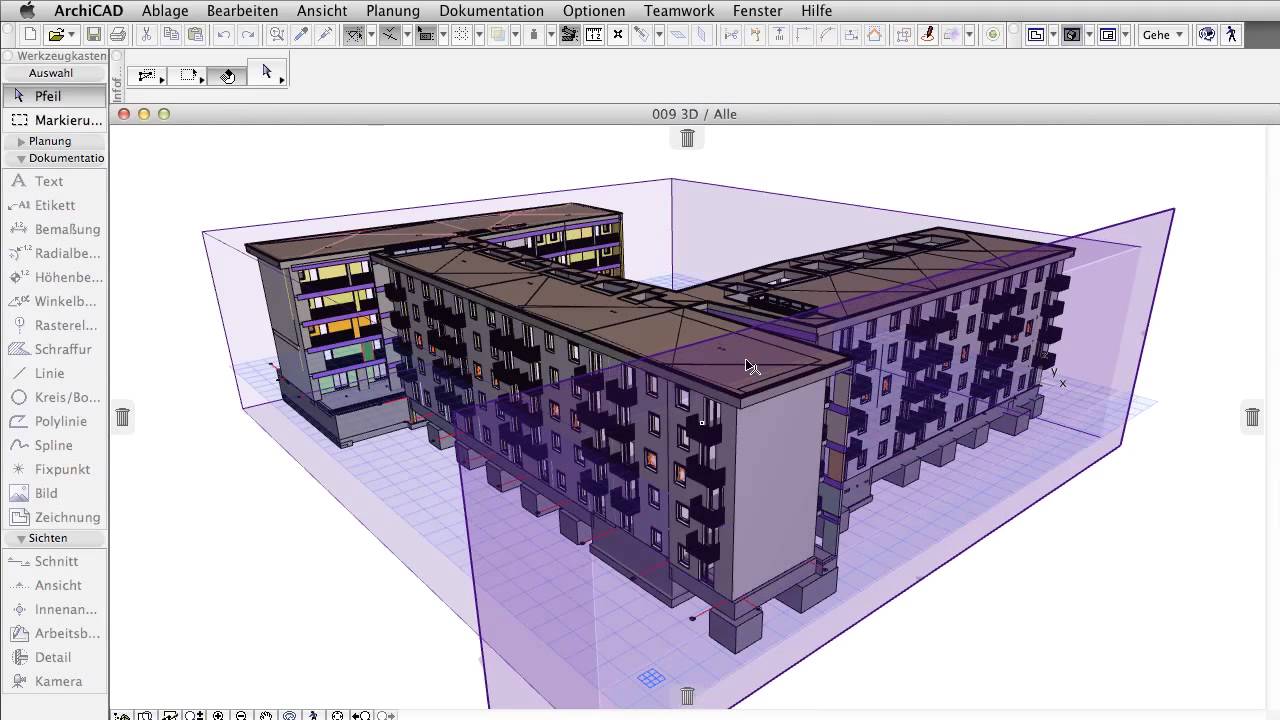The height and width of the screenshot is (720, 1280).
Task: Open the dropdown arrow beside the open folder icon
Action: click(72, 34)
